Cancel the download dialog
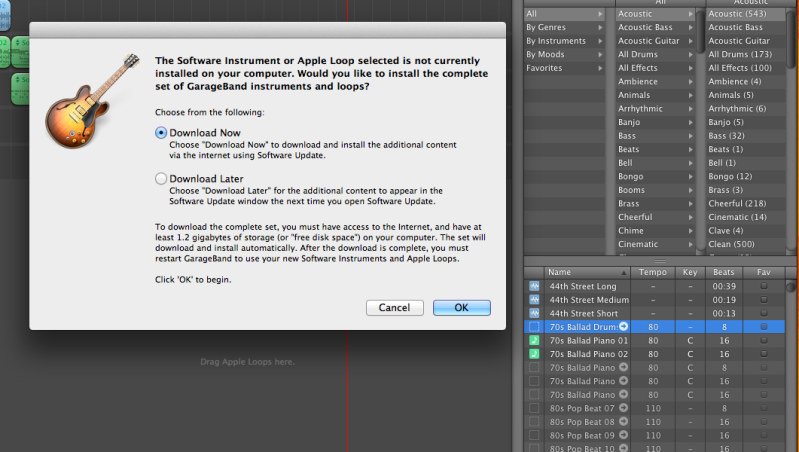 pos(394,307)
